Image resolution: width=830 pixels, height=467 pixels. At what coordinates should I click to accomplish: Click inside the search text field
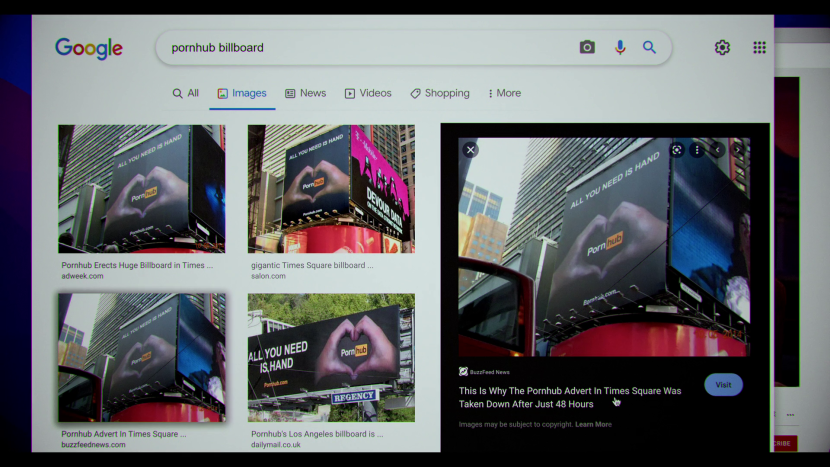[x=360, y=47]
